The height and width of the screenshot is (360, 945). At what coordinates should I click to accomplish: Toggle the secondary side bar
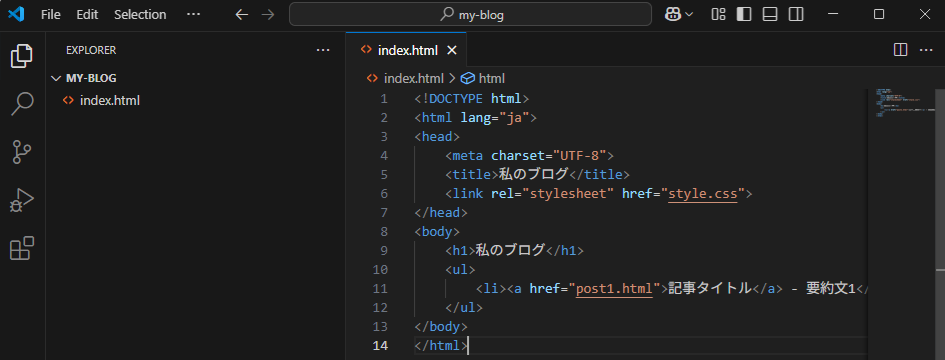pos(796,14)
